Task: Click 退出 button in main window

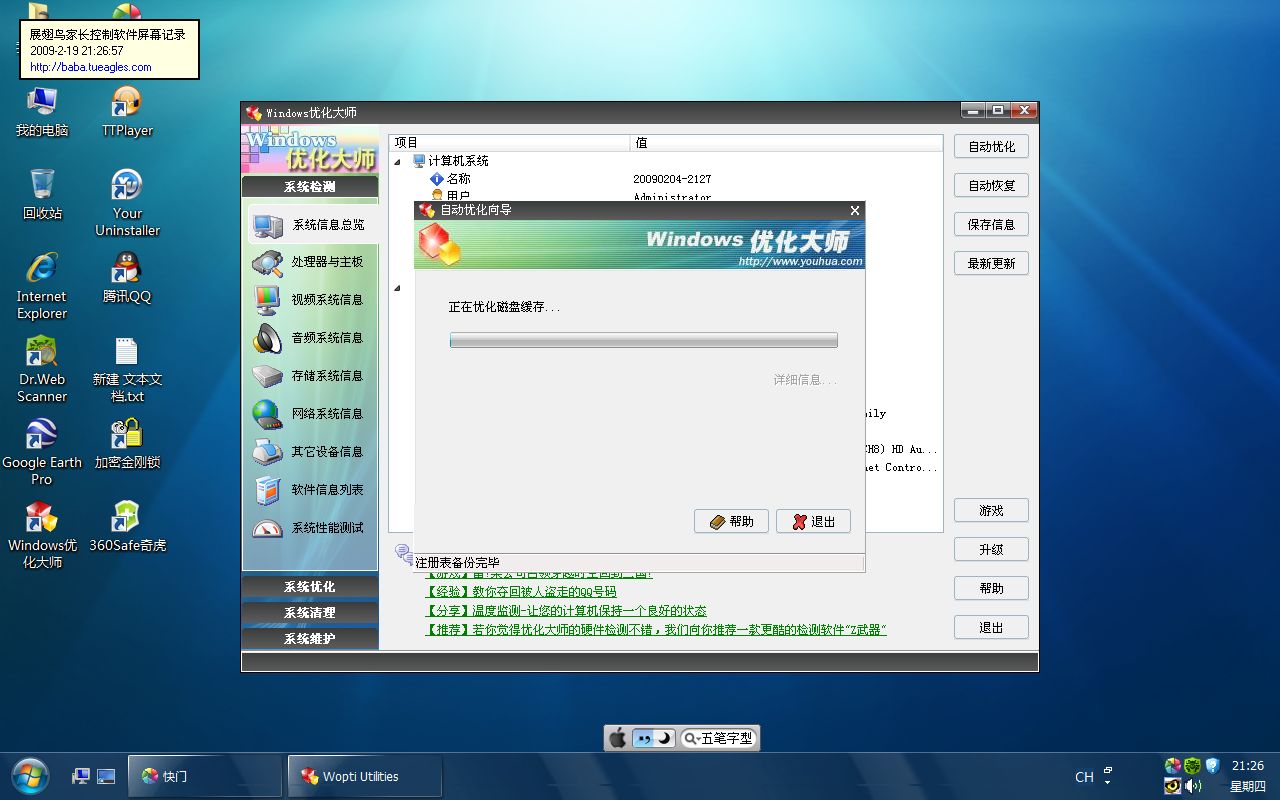Action: click(991, 628)
